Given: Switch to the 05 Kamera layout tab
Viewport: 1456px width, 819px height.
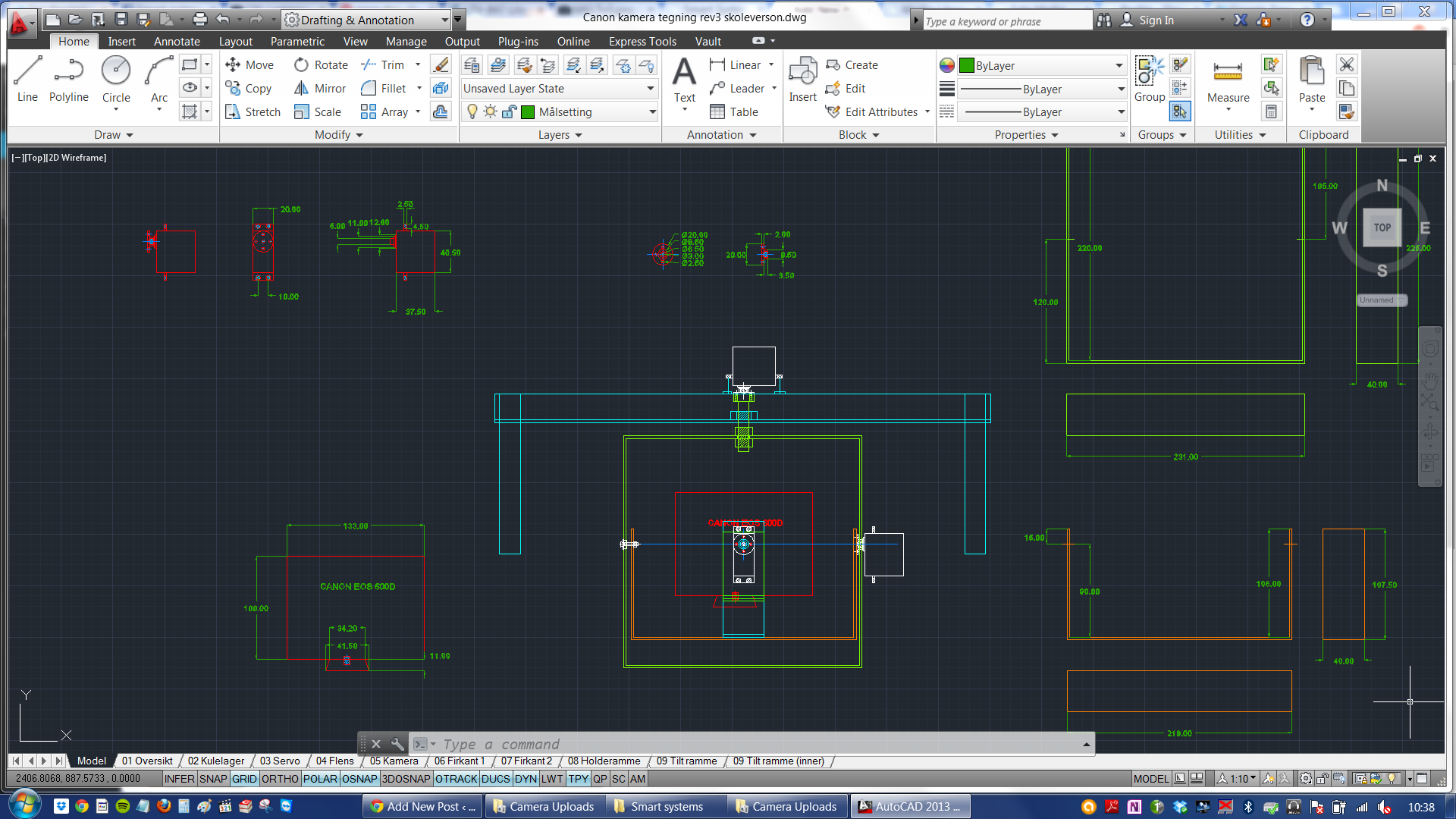Looking at the screenshot, I should 394,761.
